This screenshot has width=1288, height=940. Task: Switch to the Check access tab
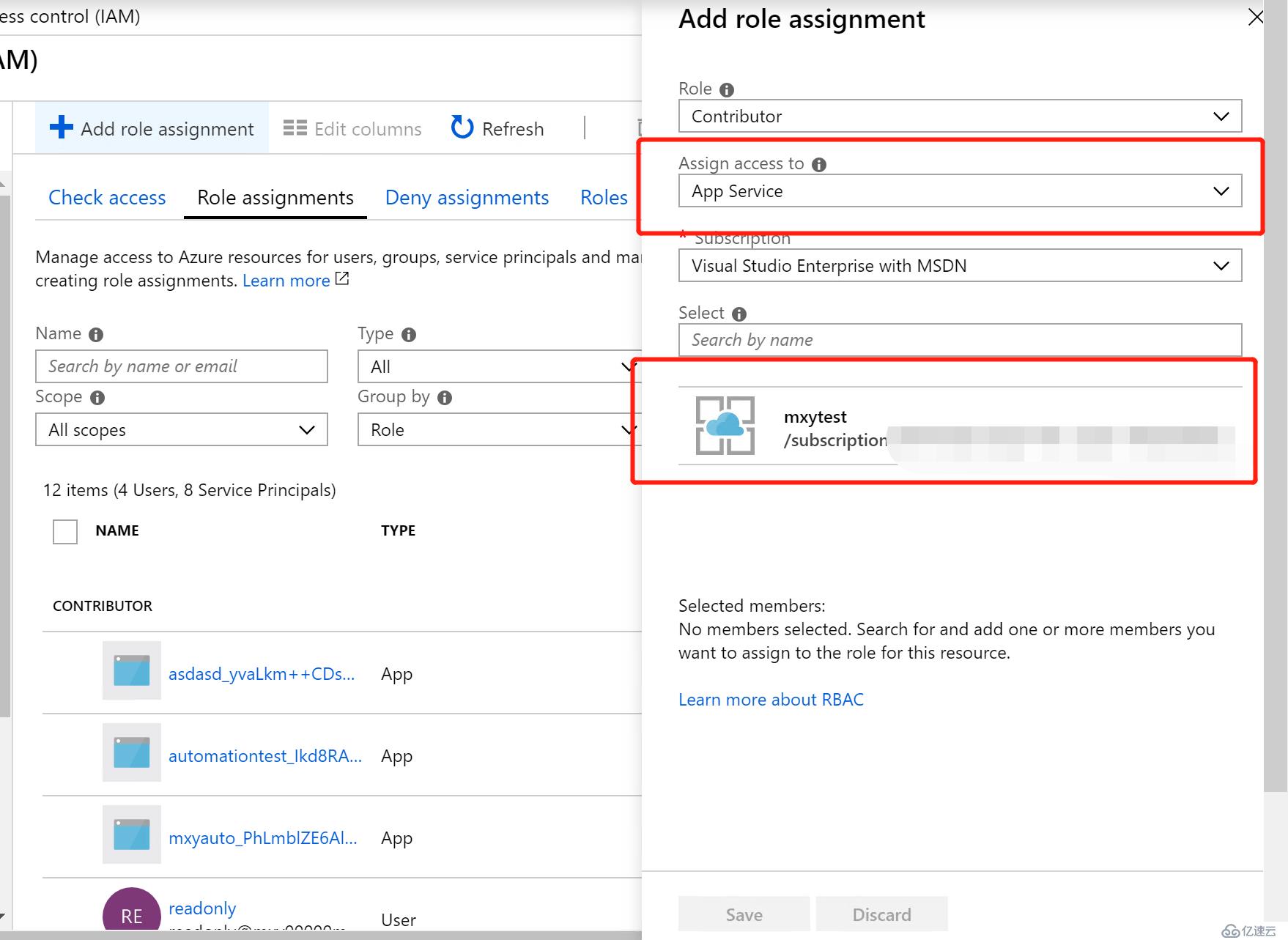pyautogui.click(x=107, y=198)
